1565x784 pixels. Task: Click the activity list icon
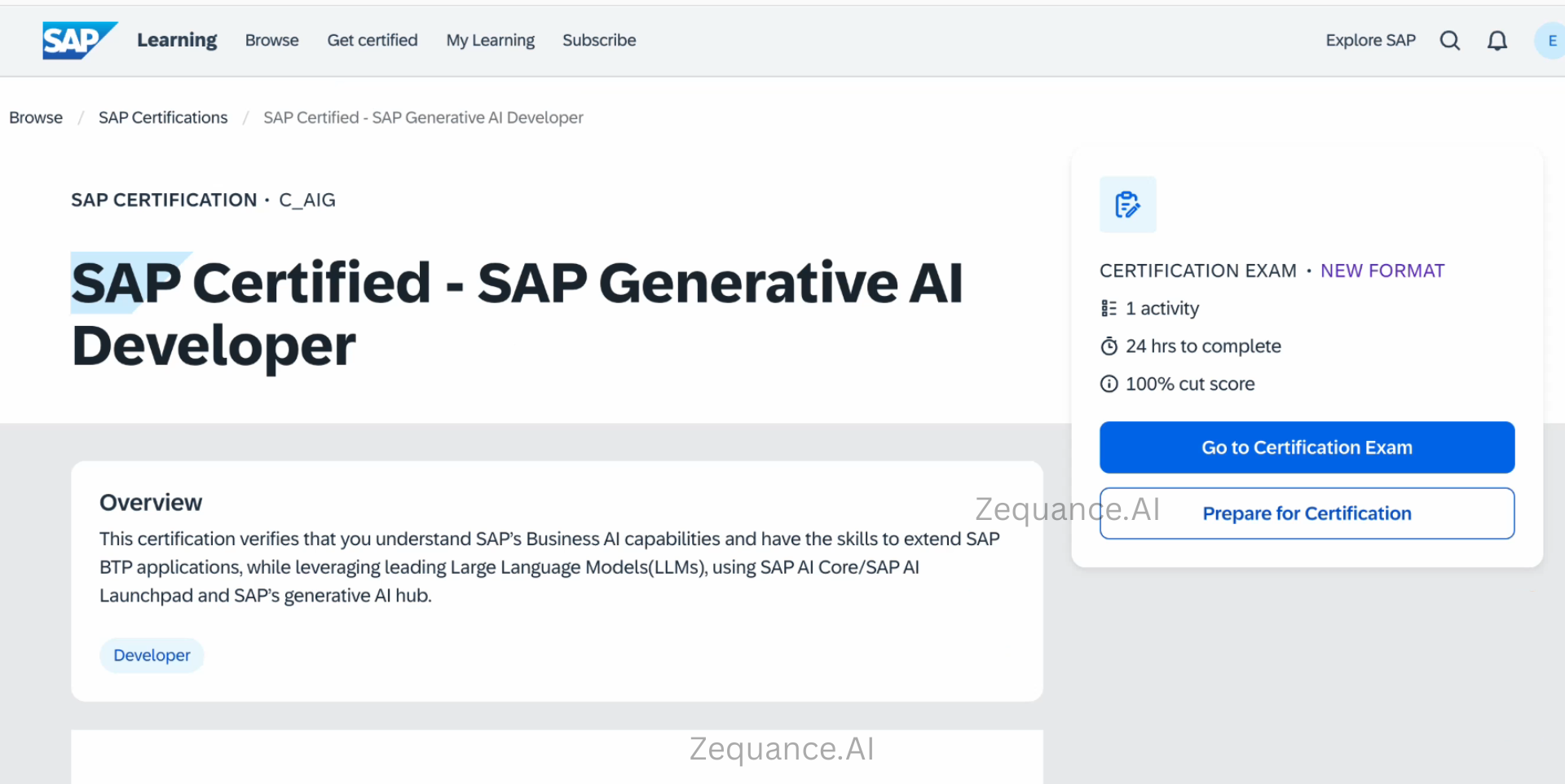pos(1109,307)
